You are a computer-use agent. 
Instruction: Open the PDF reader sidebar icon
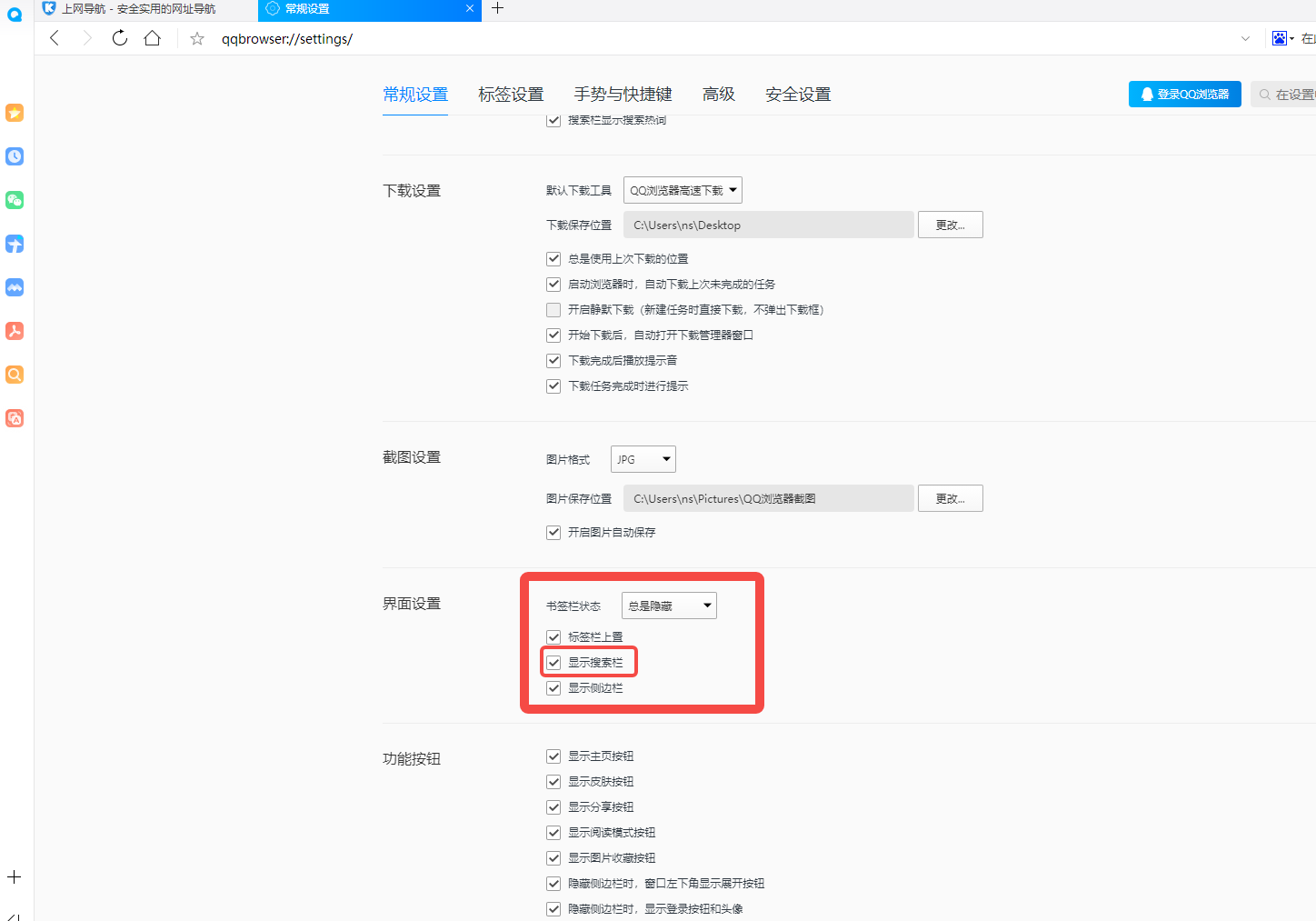point(15,331)
